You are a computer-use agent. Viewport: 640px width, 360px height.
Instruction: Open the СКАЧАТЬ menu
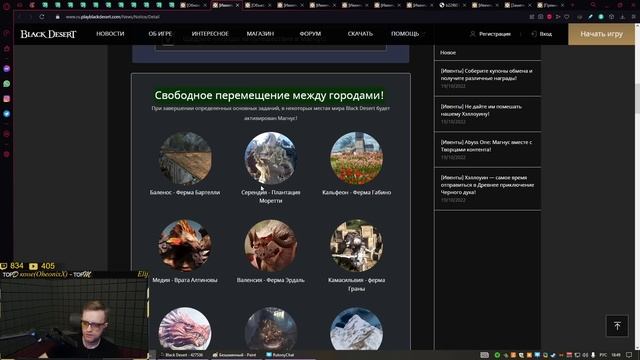(x=360, y=34)
